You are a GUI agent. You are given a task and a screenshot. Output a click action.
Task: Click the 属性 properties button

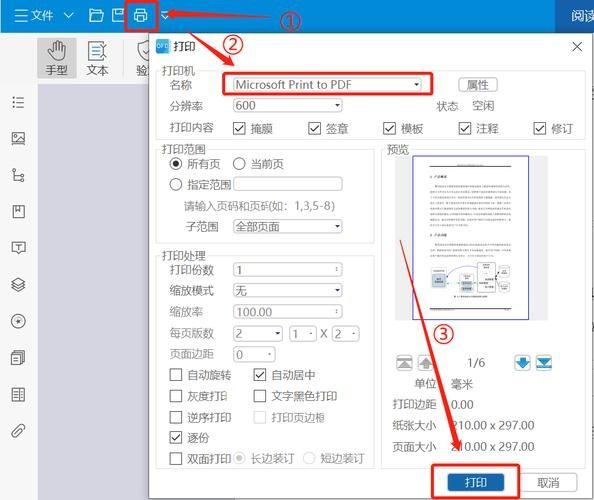pos(478,85)
